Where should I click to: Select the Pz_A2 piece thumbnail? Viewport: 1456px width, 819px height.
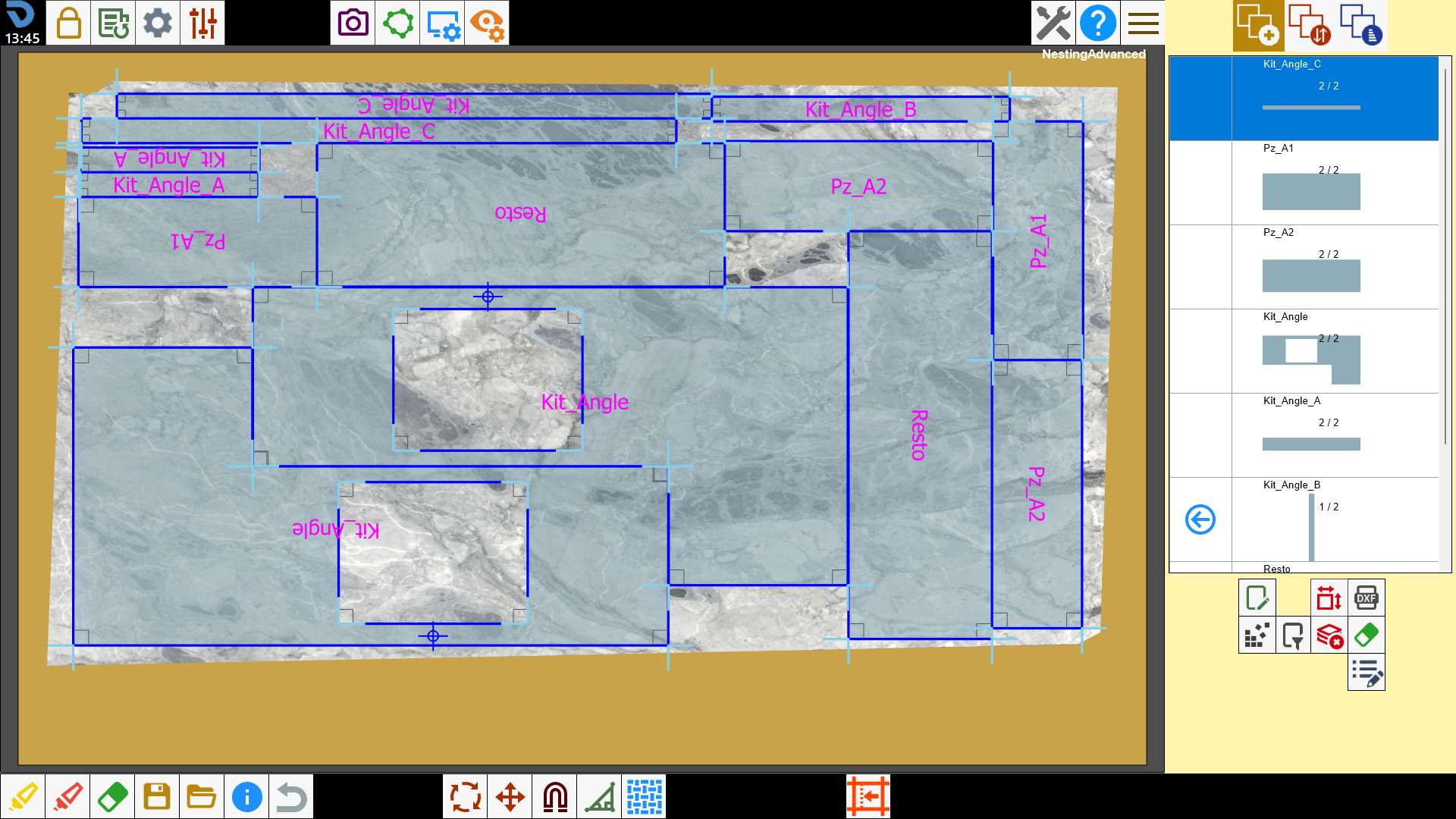pos(1311,276)
